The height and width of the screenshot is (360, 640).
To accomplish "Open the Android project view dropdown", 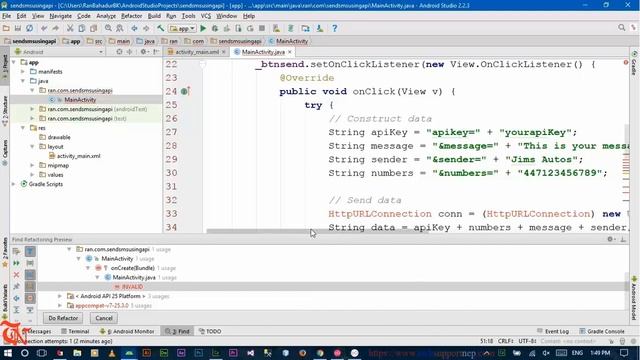I will (59, 52).
